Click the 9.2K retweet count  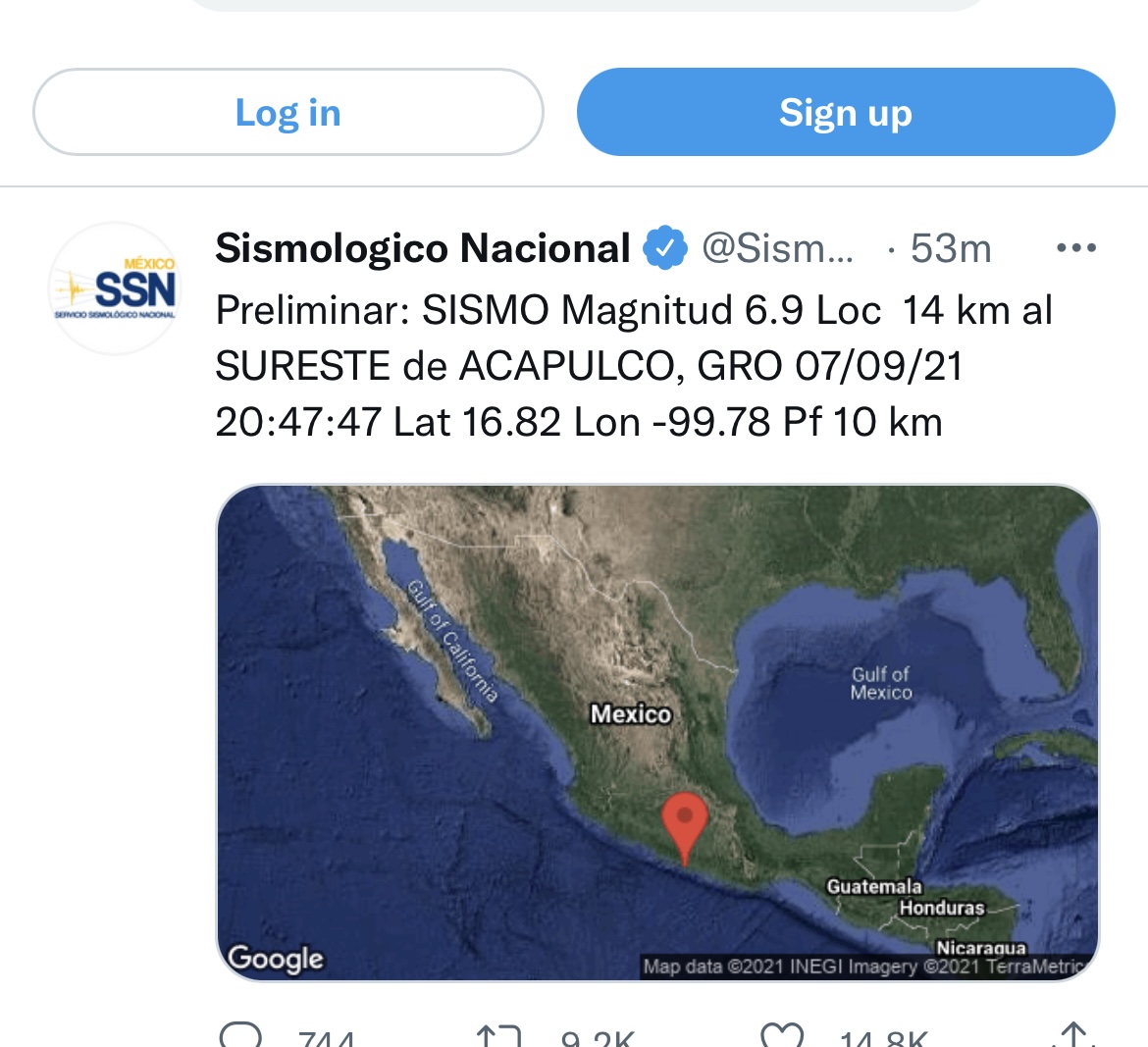(599, 1039)
